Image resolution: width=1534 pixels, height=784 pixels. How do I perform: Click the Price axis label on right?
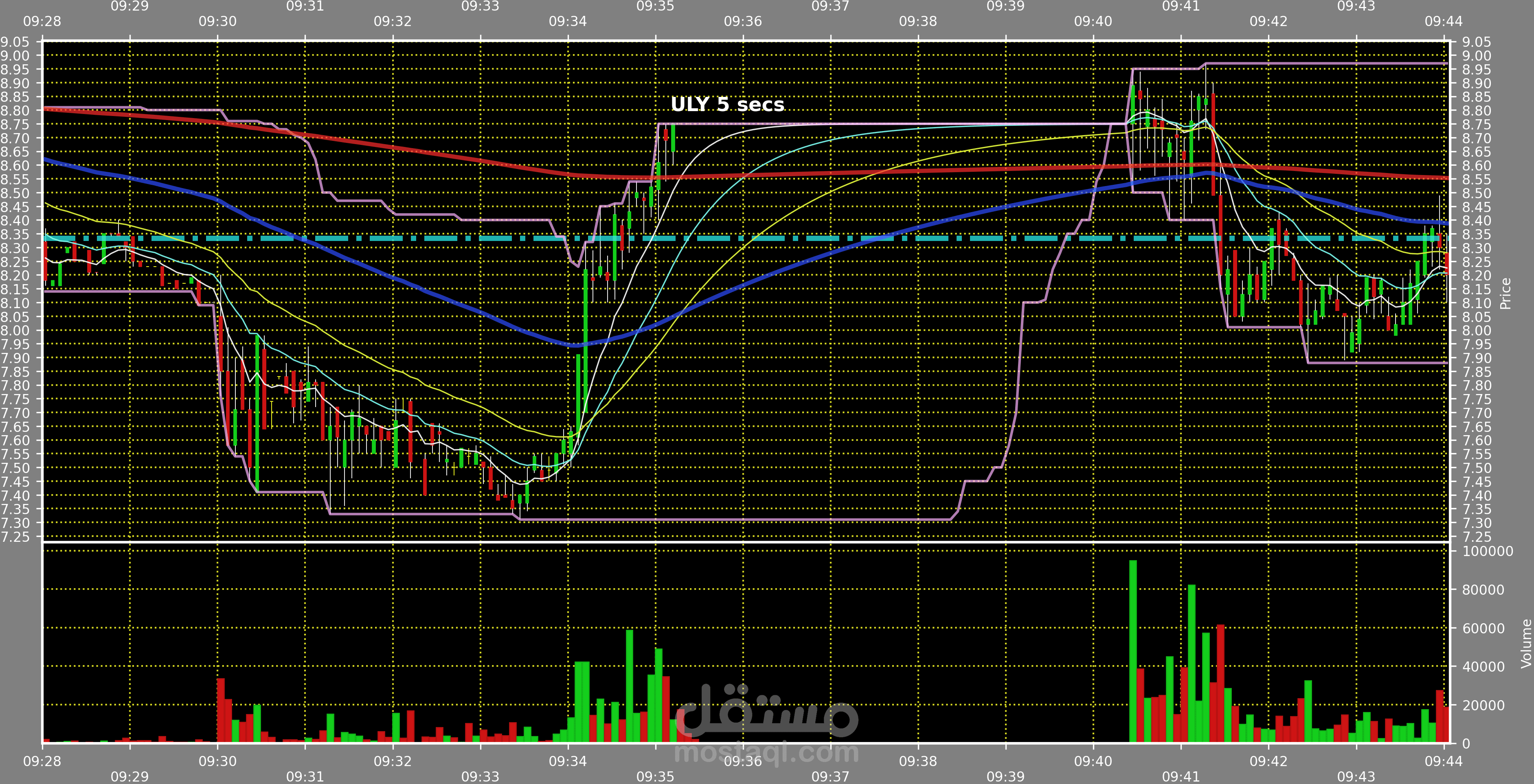click(1505, 293)
